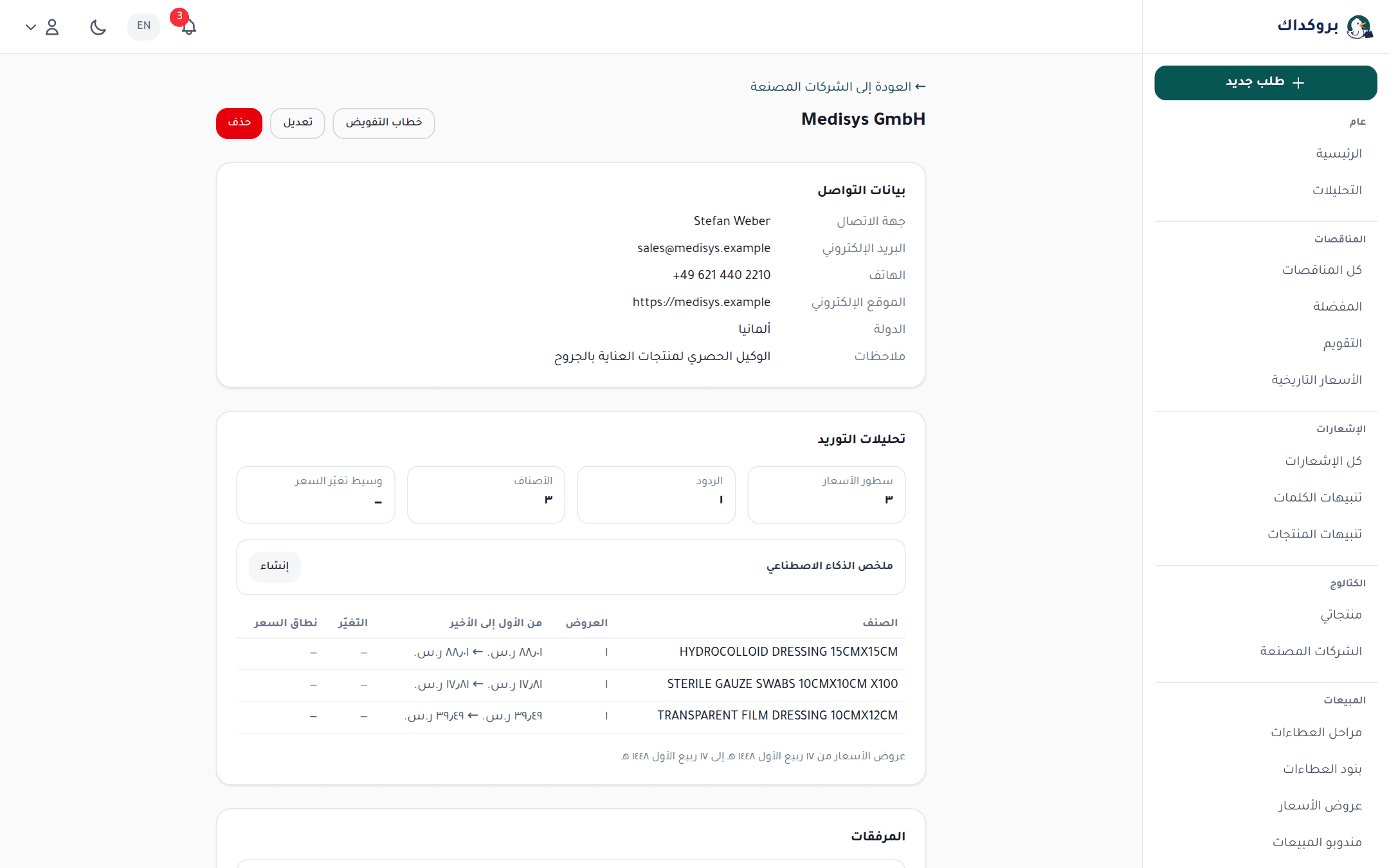Open the notifications bell icon
Image resolution: width=1389 pixels, height=868 pixels.
click(x=188, y=26)
